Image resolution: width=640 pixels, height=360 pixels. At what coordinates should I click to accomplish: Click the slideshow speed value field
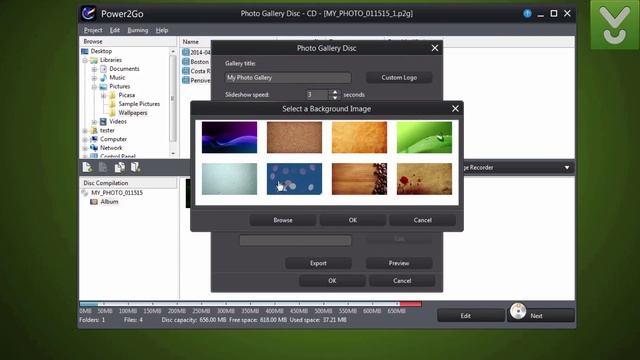point(317,95)
